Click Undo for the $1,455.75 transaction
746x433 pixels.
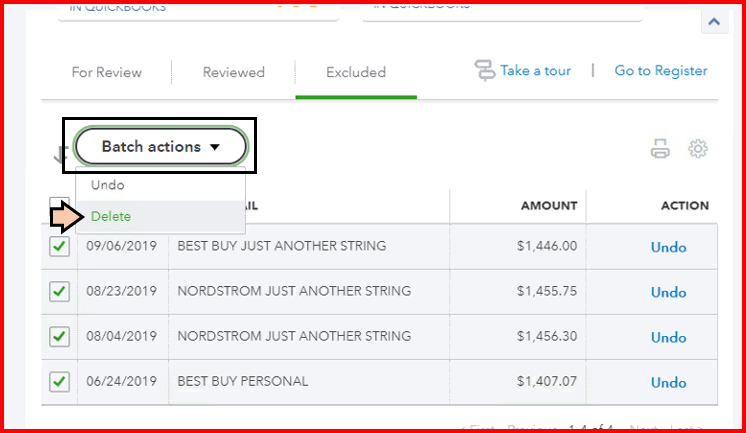point(669,292)
